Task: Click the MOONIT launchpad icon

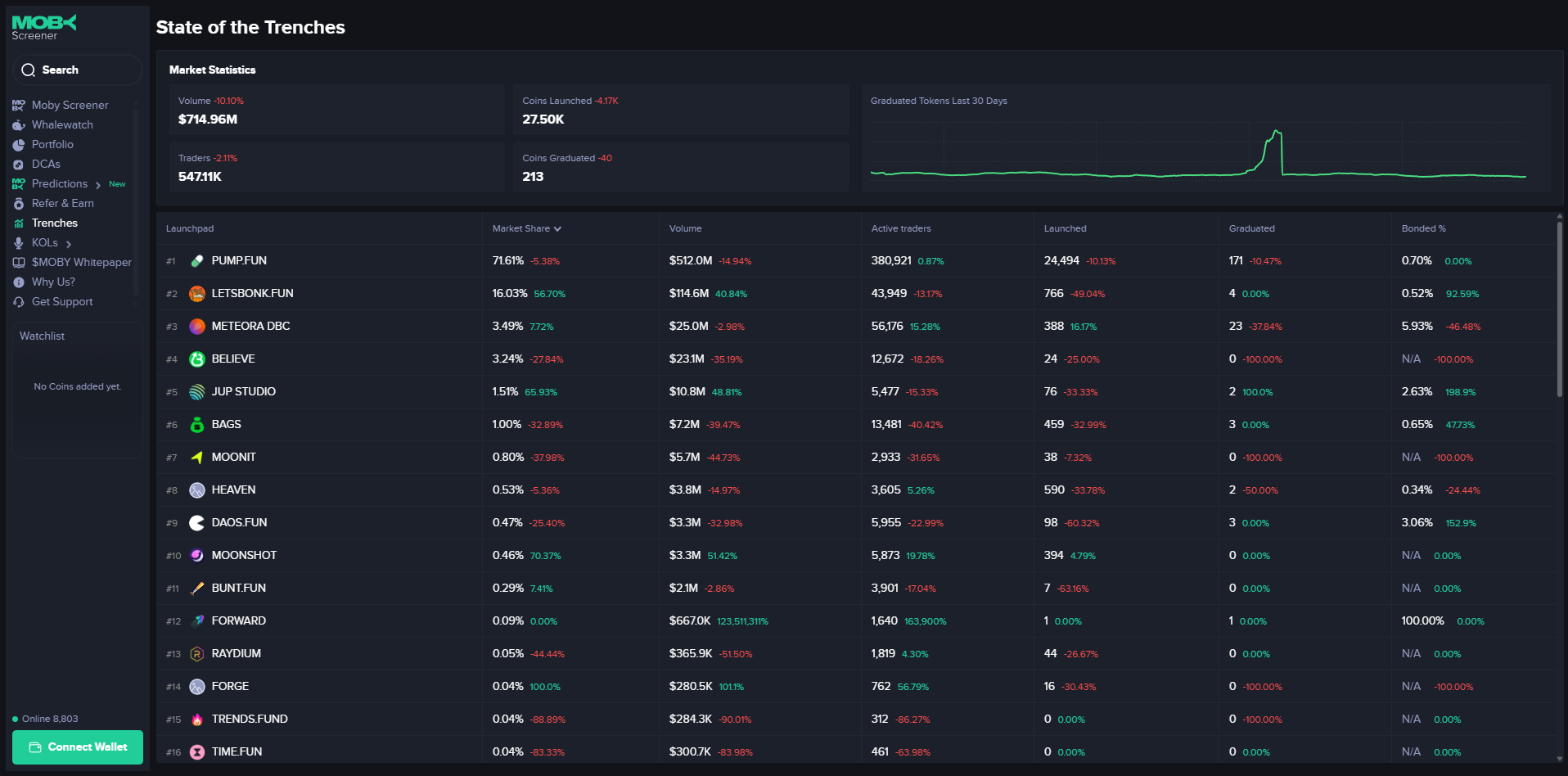Action: pos(197,458)
